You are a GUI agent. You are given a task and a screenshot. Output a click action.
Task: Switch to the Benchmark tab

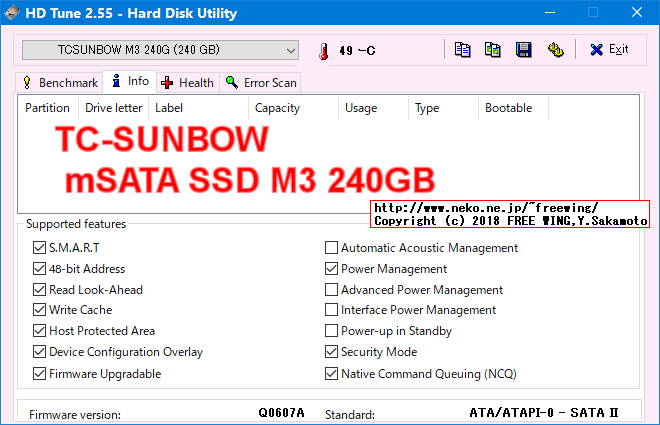[x=60, y=82]
